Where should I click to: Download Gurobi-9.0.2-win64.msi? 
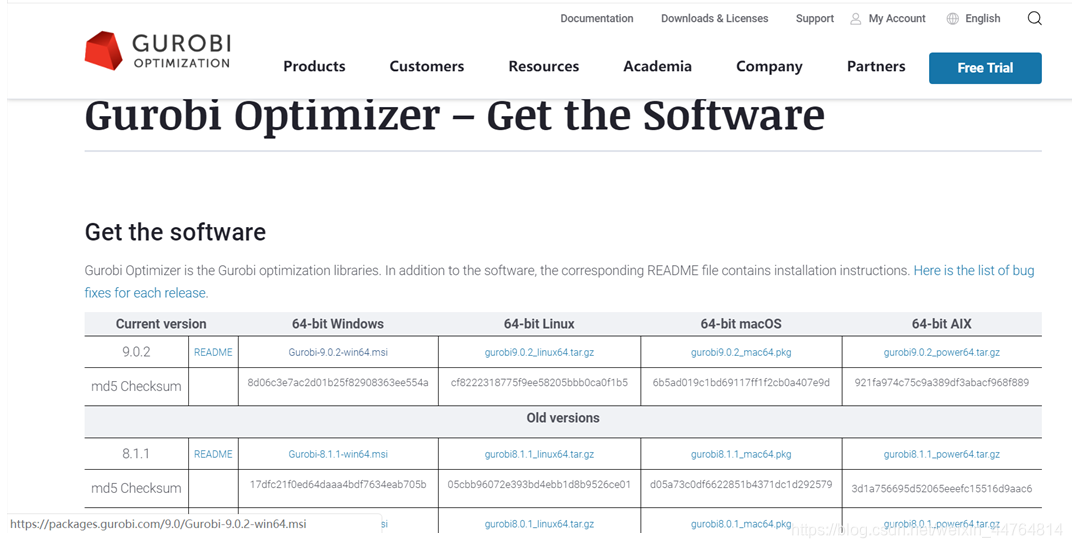338,353
